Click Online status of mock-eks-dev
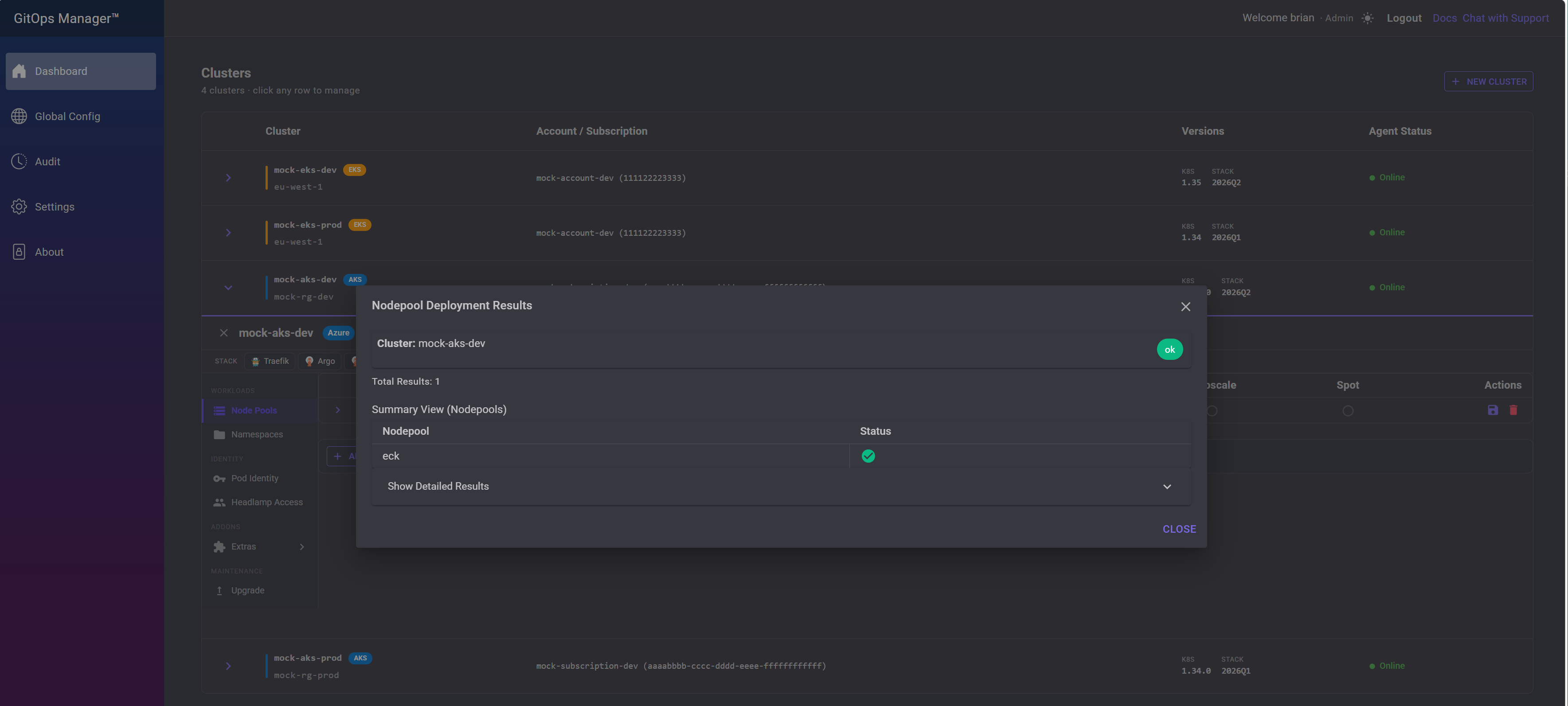Image resolution: width=1568 pixels, height=706 pixels. (1387, 178)
